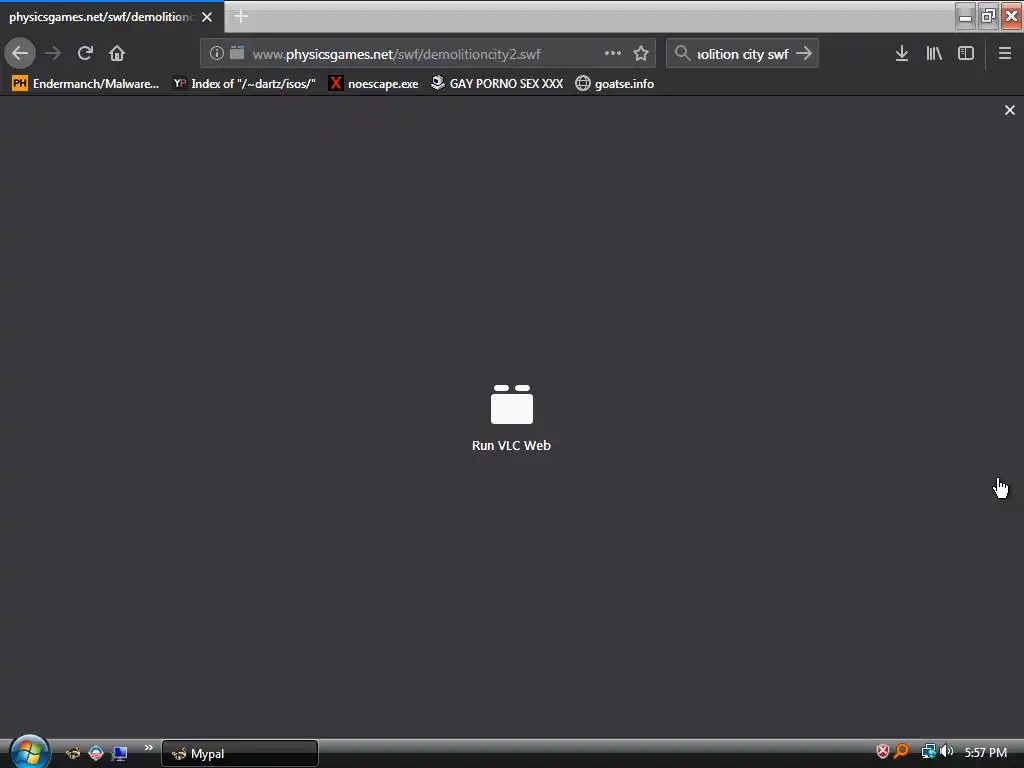Dismiss the plugin panel with the X
This screenshot has width=1024, height=768.
[x=1010, y=110]
